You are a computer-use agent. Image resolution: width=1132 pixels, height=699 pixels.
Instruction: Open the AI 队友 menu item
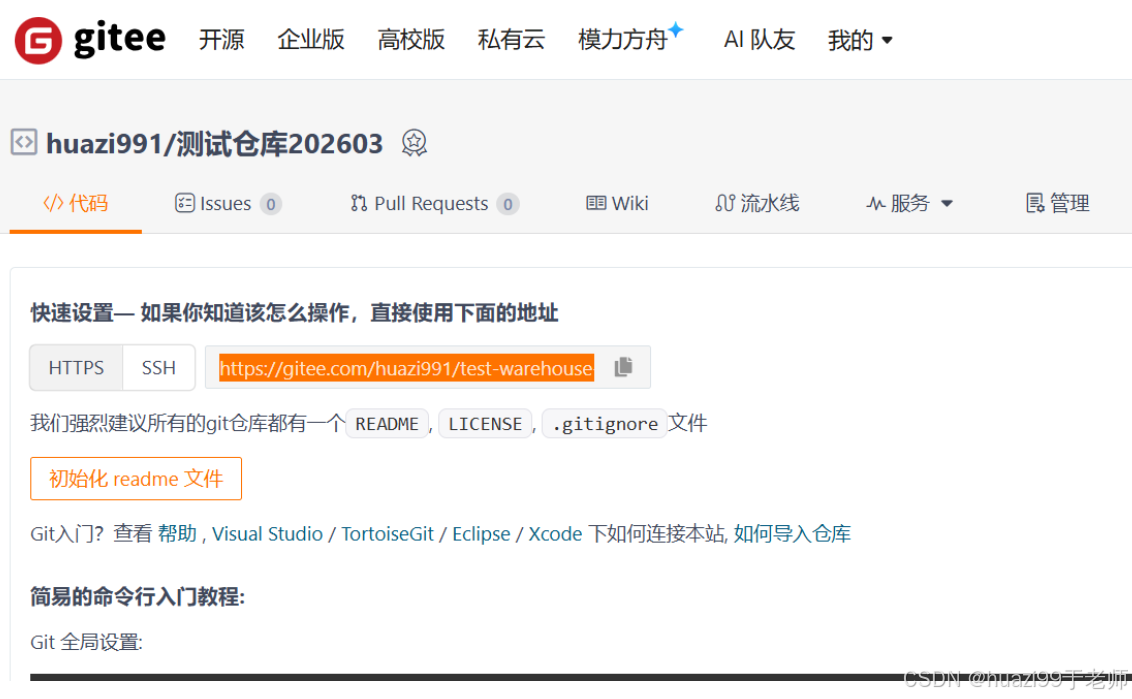pyautogui.click(x=759, y=40)
